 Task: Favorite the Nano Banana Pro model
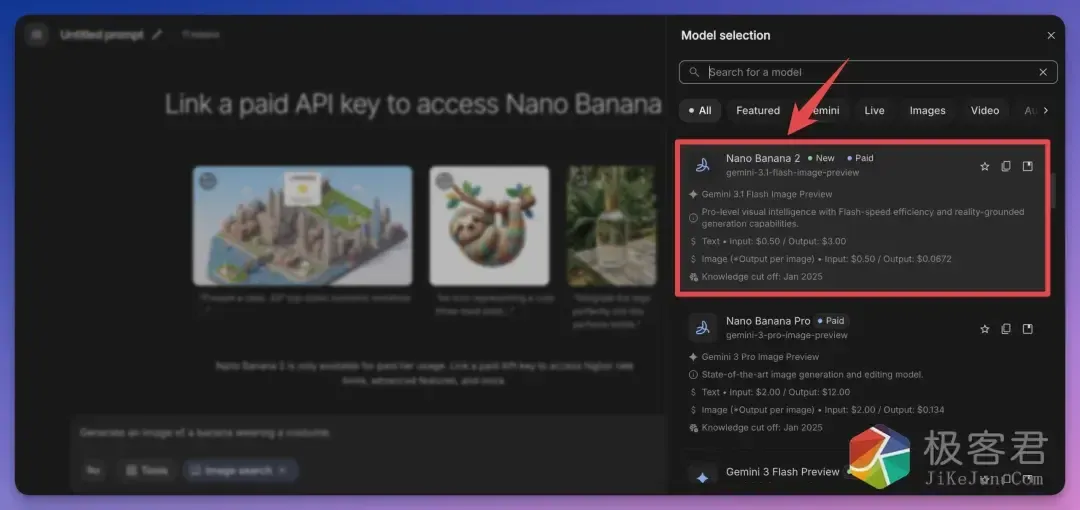pyautogui.click(x=985, y=329)
